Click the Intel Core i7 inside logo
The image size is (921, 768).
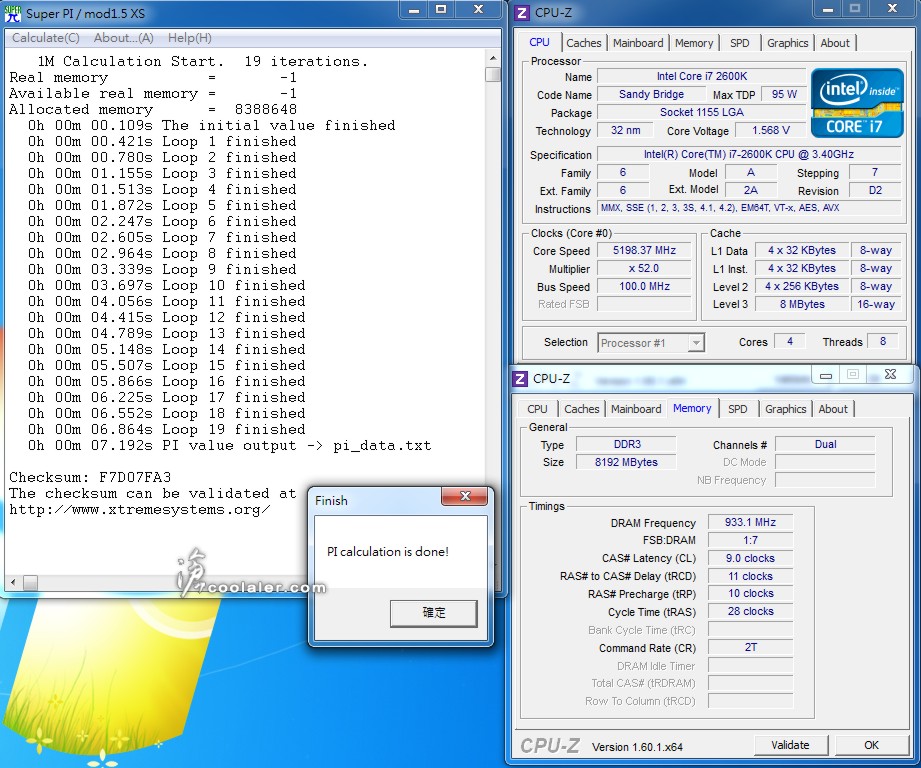point(857,103)
